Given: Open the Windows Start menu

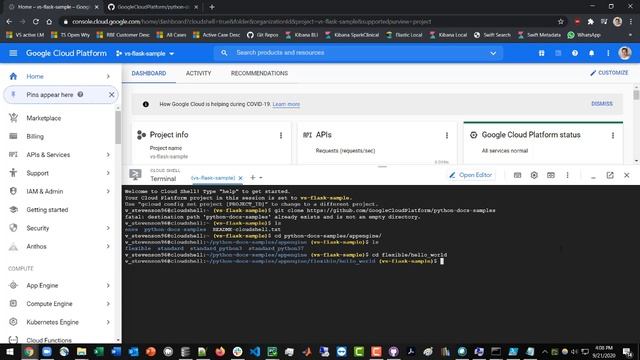Looking at the screenshot, I should click(x=9, y=352).
